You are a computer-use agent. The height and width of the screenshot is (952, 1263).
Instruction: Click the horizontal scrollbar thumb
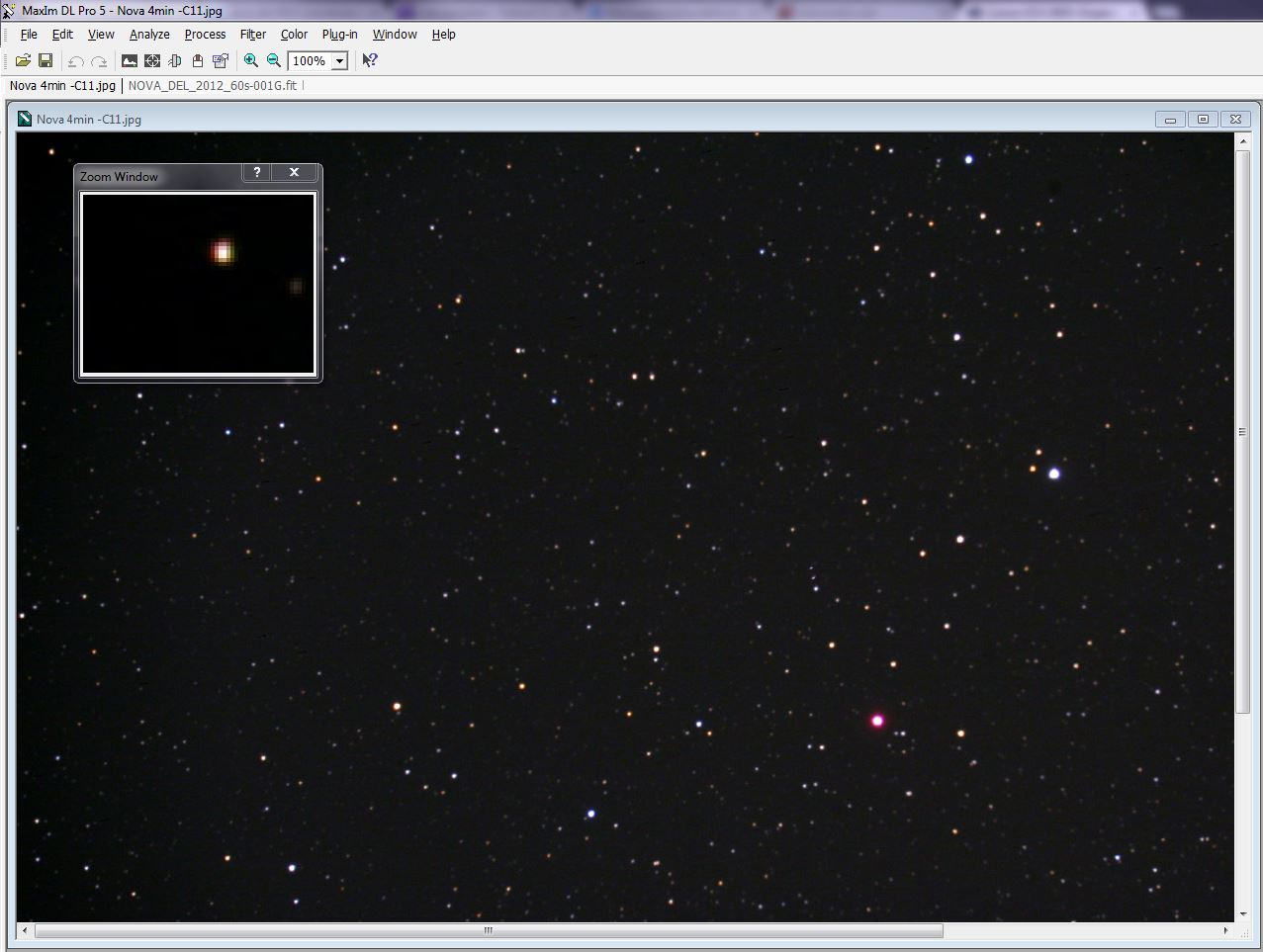tap(489, 930)
